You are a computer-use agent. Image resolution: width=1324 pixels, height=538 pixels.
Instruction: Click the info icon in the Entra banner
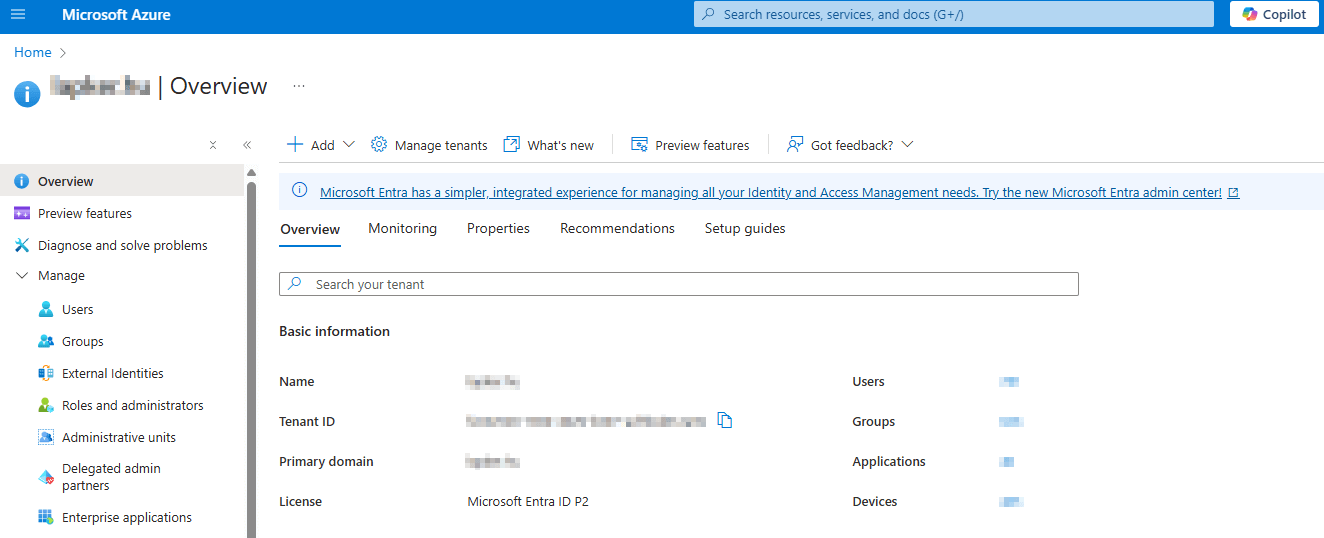tap(299, 191)
